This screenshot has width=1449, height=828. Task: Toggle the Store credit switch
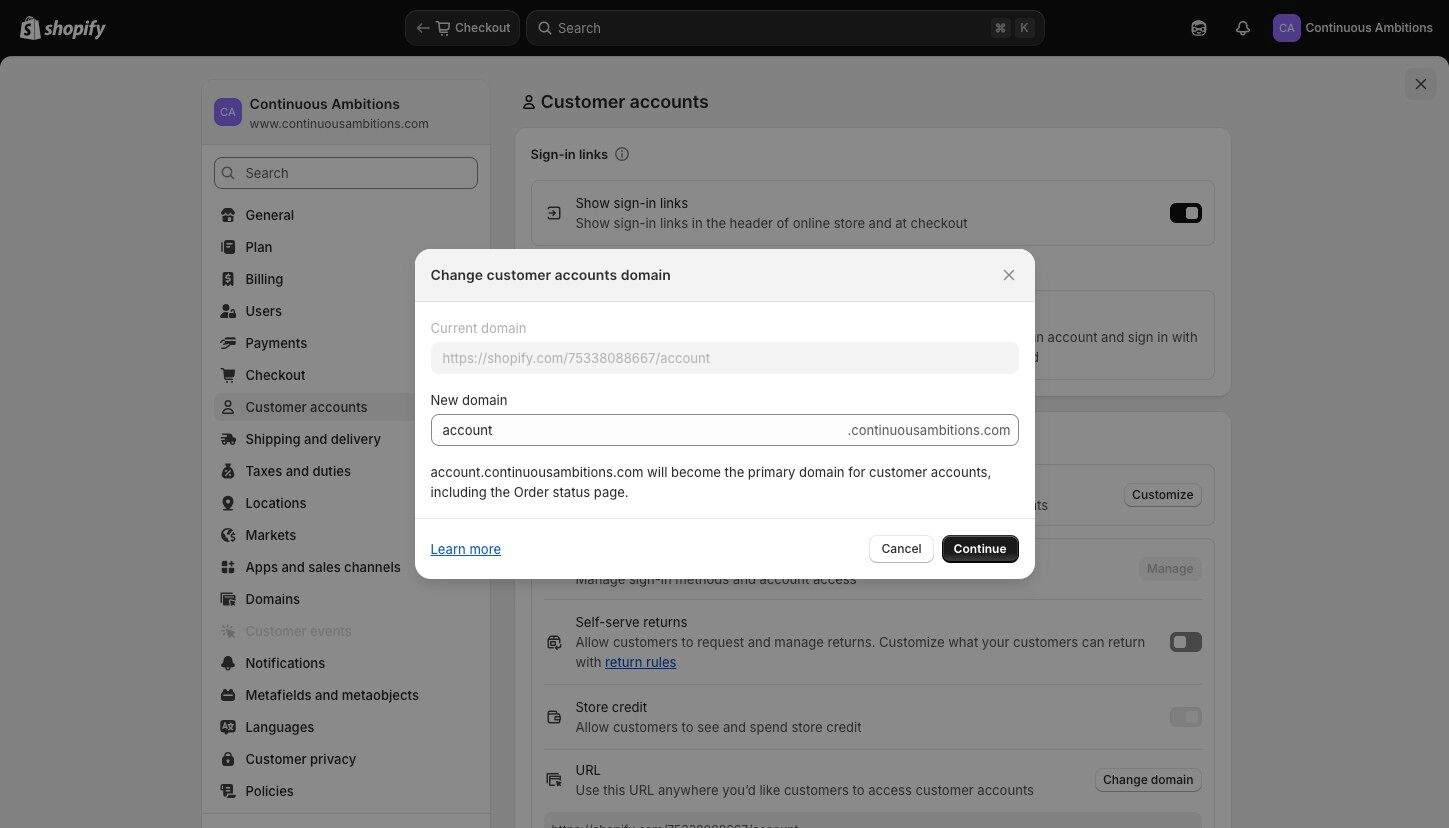pos(1185,717)
